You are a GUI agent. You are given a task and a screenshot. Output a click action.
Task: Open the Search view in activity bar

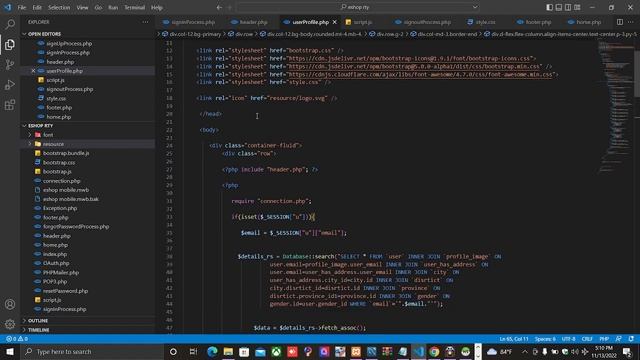click(10, 24)
